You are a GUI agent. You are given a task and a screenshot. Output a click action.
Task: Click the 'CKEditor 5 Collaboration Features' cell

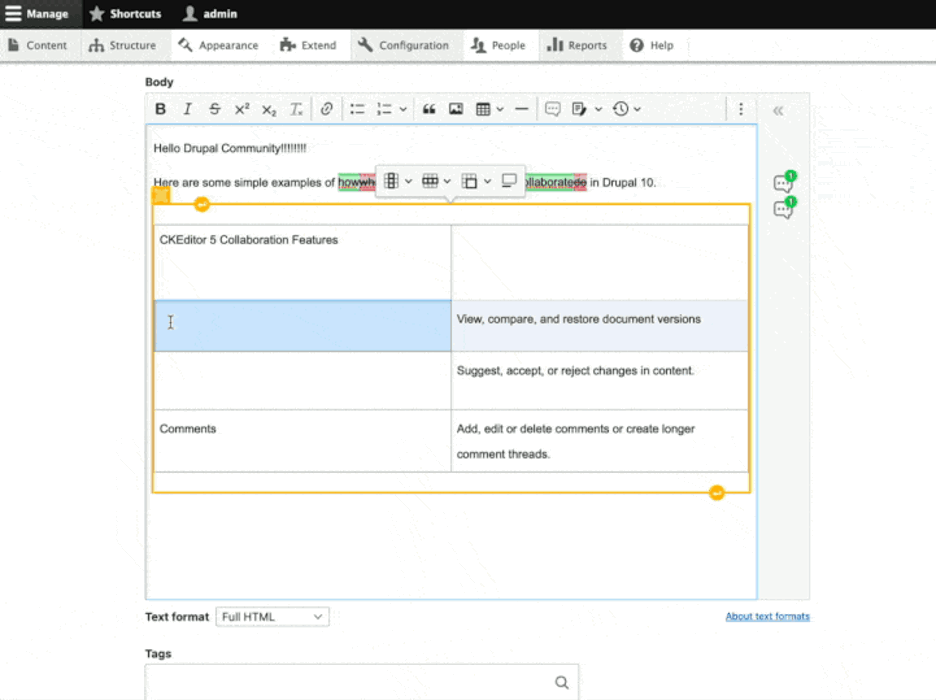(303, 263)
